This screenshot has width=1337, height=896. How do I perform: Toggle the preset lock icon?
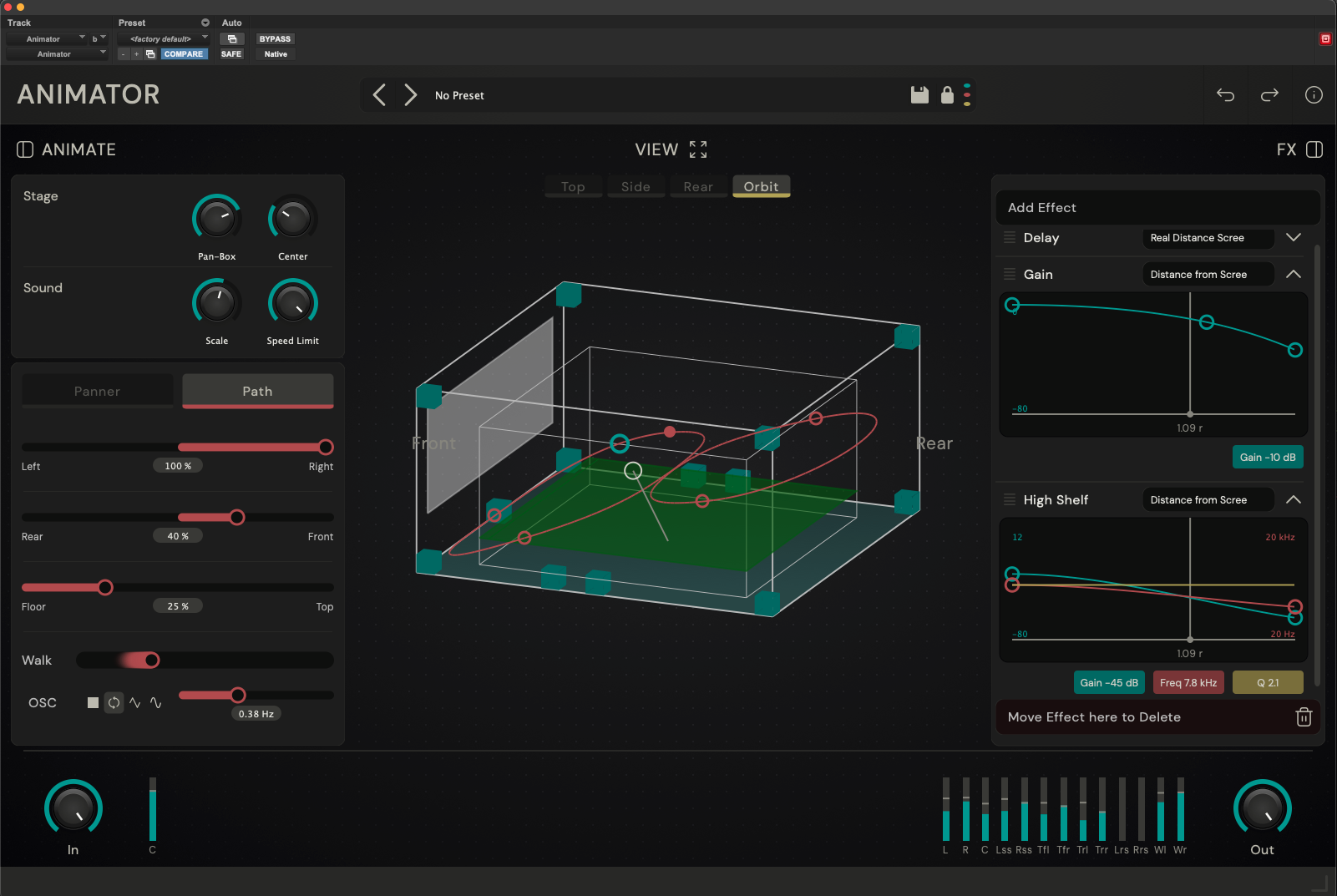point(947,95)
